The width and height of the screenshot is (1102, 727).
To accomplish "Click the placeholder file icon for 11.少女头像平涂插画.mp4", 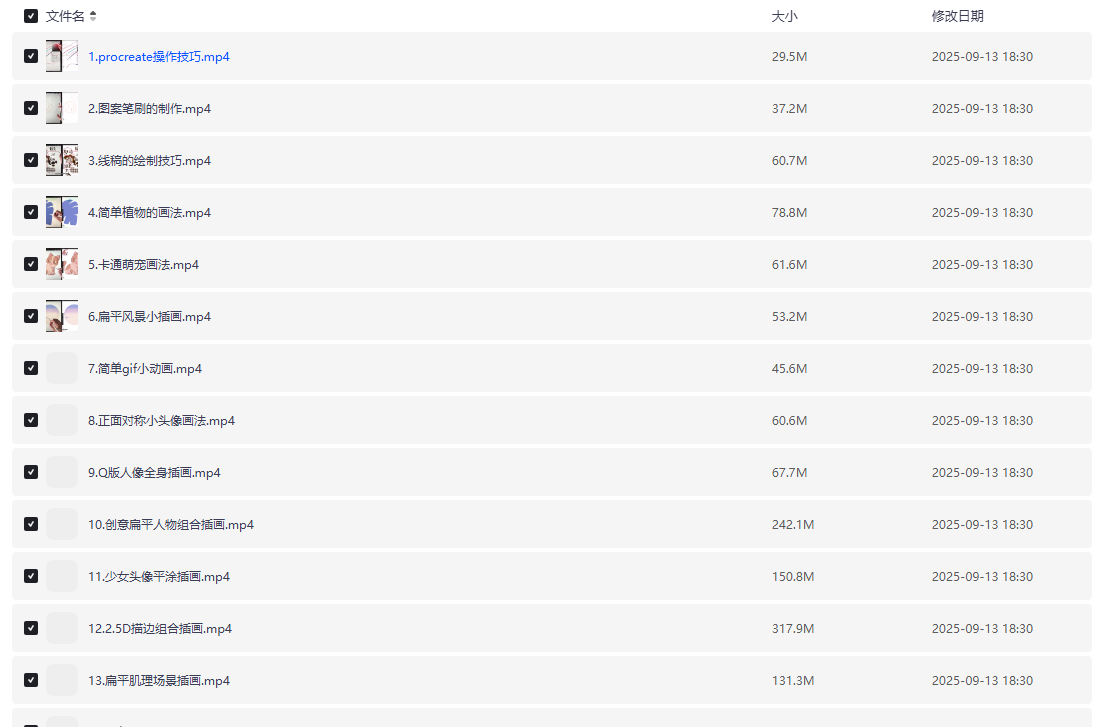I will [62, 576].
